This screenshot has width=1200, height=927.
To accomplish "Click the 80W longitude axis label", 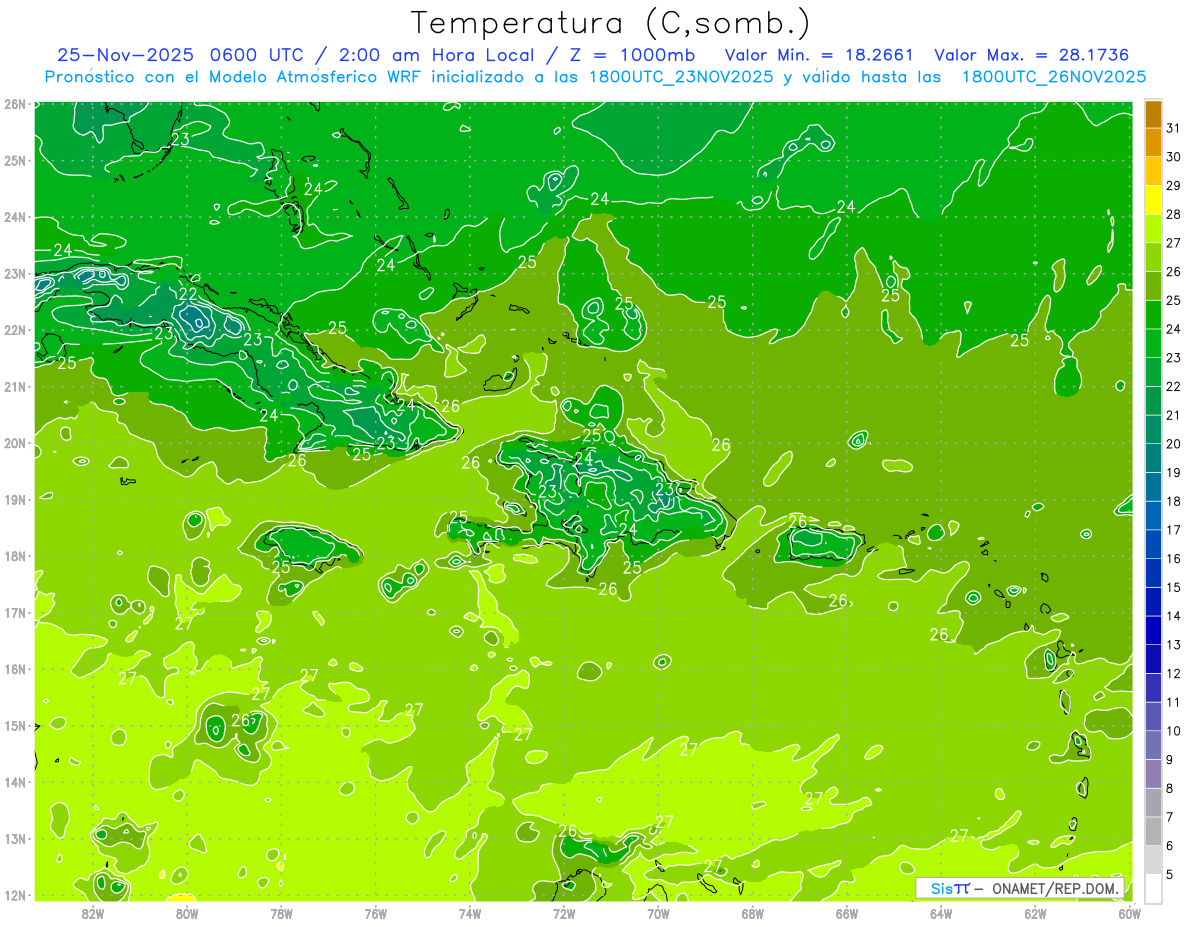I will 187,913.
